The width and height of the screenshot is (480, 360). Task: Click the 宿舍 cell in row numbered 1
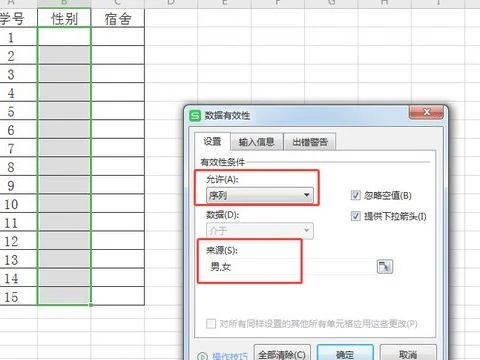[x=118, y=37]
